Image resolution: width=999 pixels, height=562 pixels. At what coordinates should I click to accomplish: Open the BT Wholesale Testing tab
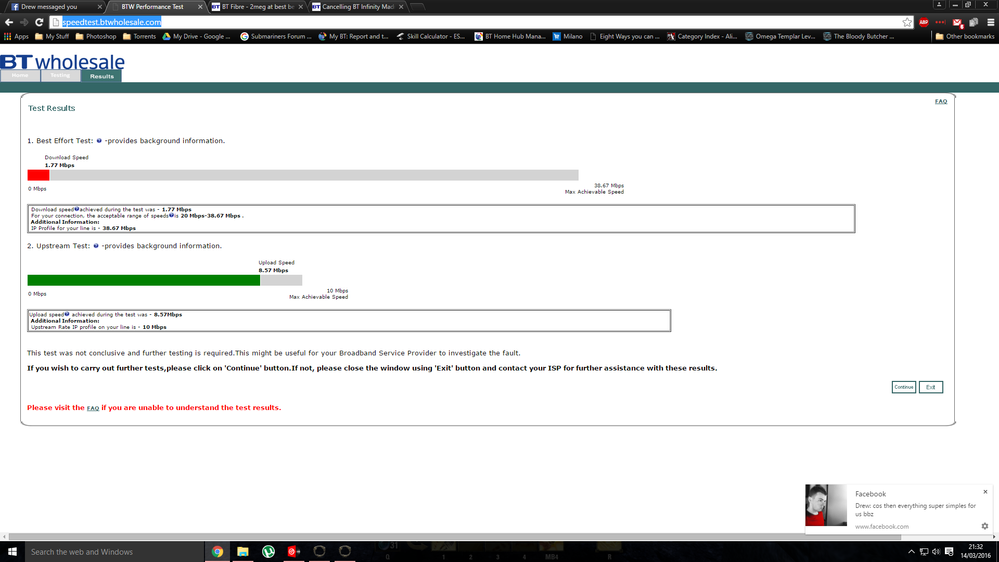tap(61, 76)
